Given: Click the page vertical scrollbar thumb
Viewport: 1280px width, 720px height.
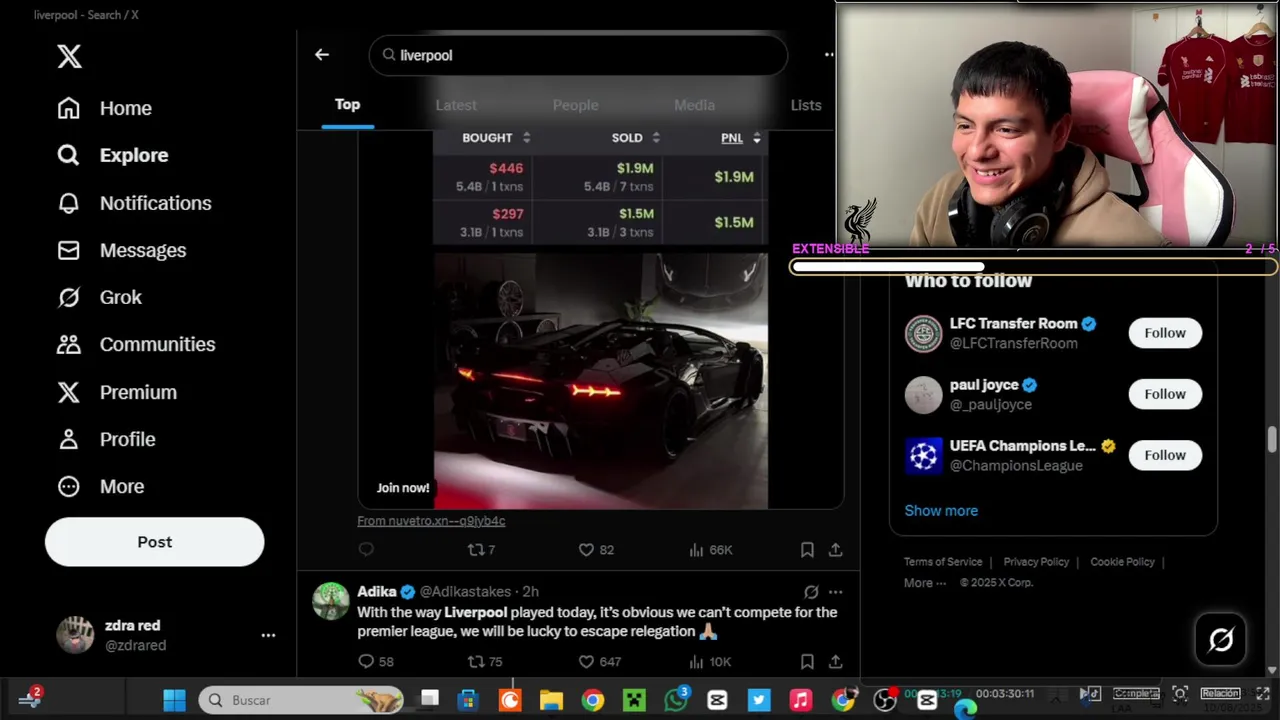Looking at the screenshot, I should [1272, 439].
